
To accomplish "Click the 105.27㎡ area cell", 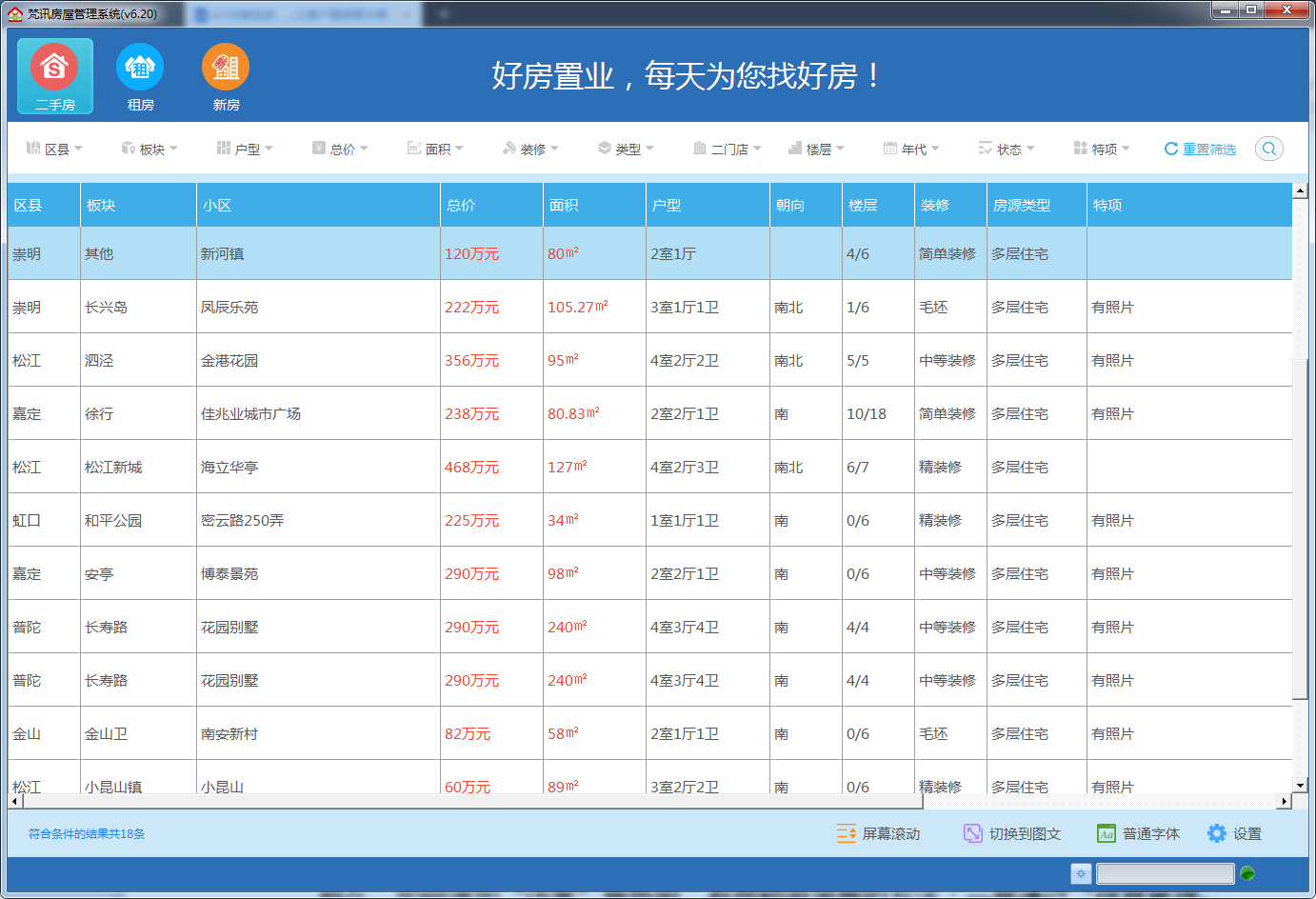I will point(594,307).
